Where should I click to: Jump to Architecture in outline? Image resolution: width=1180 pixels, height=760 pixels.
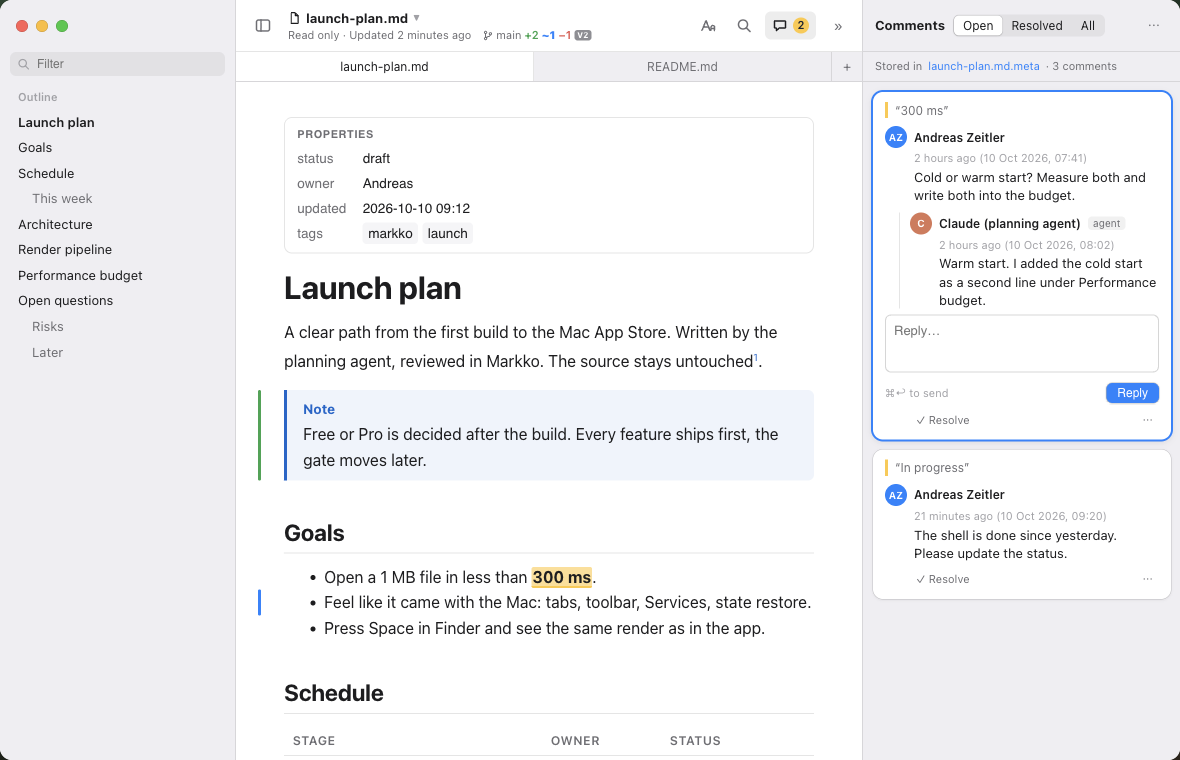click(x=55, y=224)
